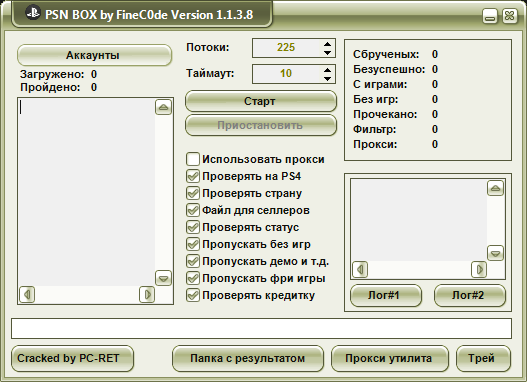Click the log box left scroll arrow
527x382 pixels.
pyautogui.click(x=360, y=269)
